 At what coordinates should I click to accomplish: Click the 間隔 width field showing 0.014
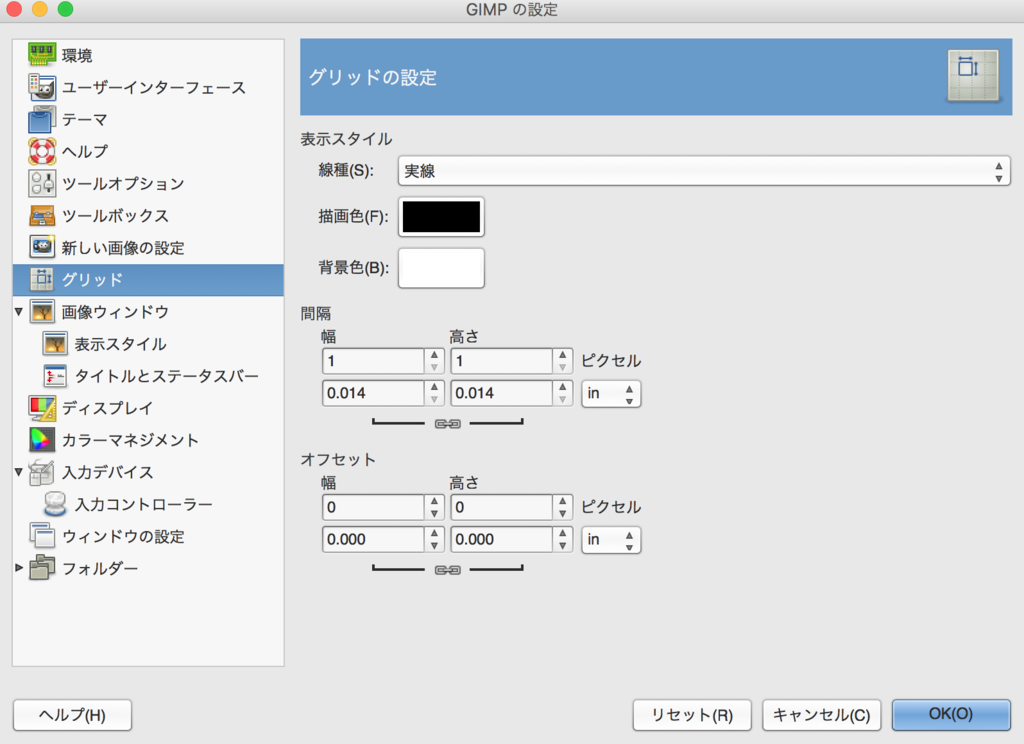[374, 393]
